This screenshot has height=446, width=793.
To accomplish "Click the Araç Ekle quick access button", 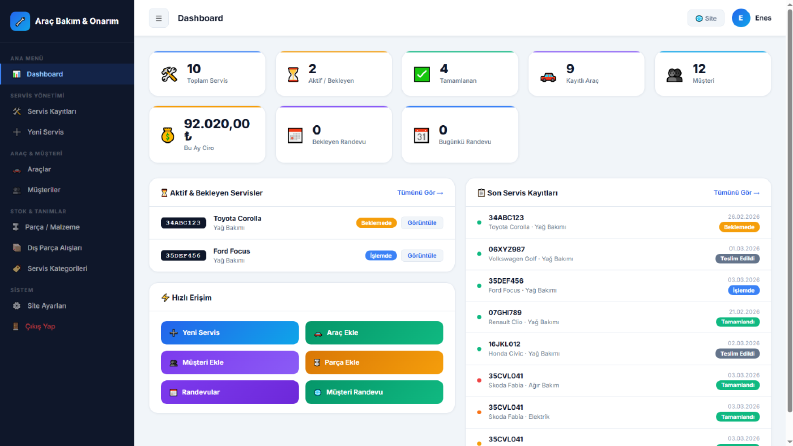I will [x=374, y=333].
